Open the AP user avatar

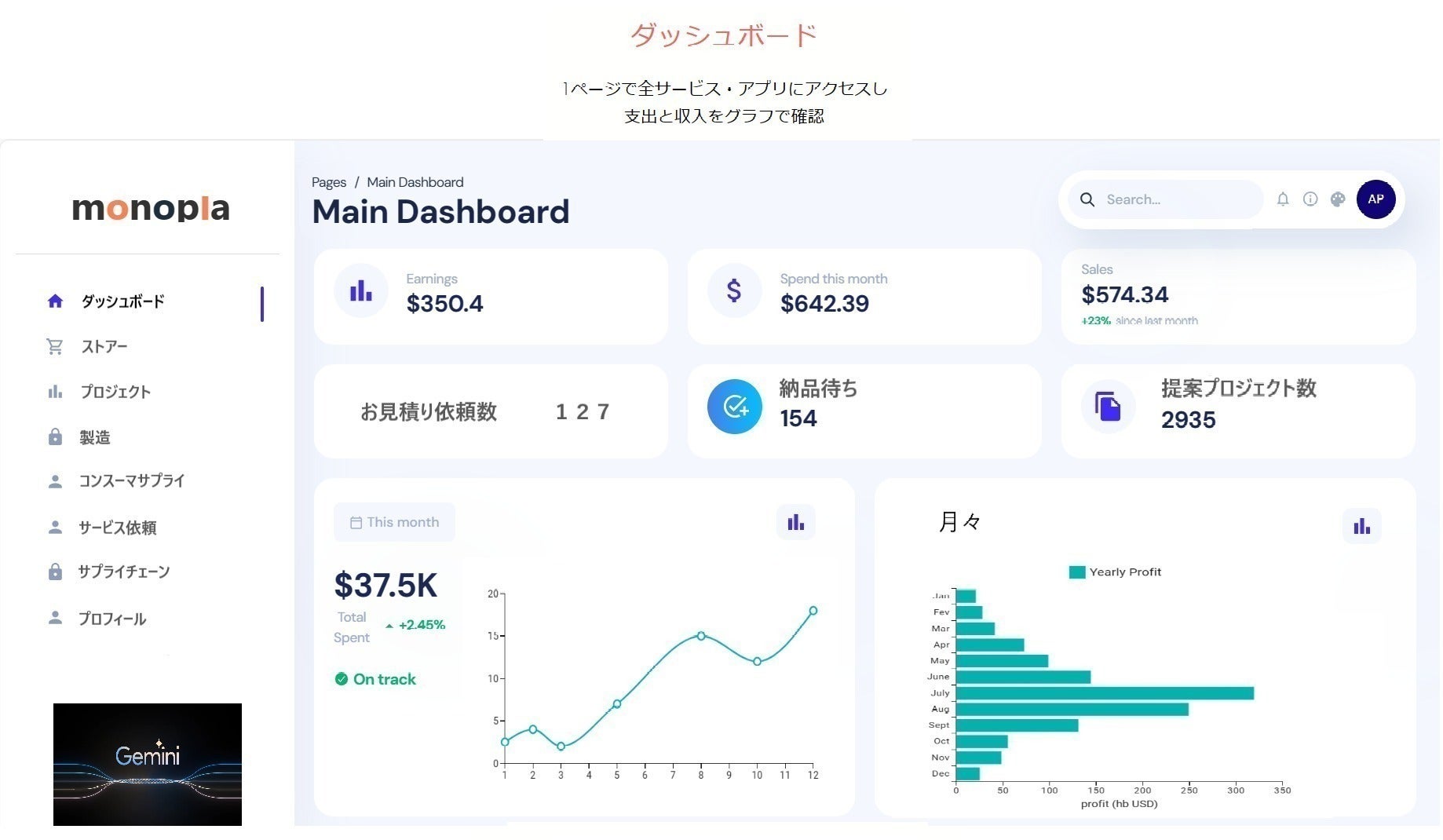[1375, 199]
